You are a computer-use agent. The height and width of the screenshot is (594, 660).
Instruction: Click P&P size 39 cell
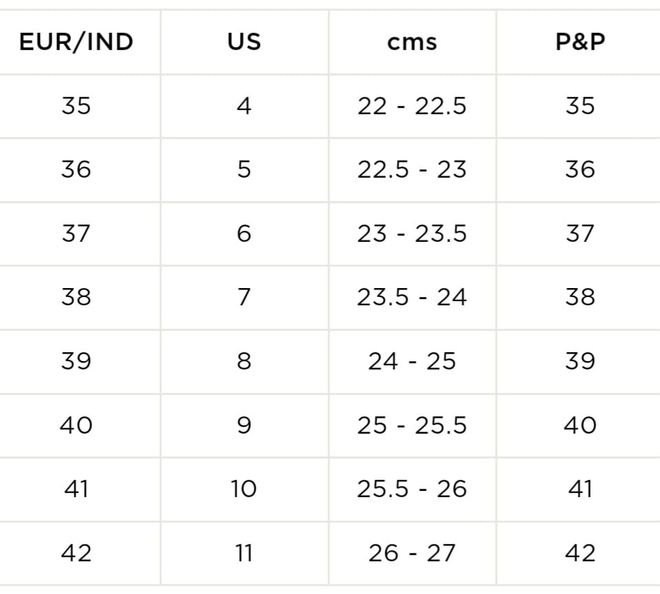(x=580, y=361)
